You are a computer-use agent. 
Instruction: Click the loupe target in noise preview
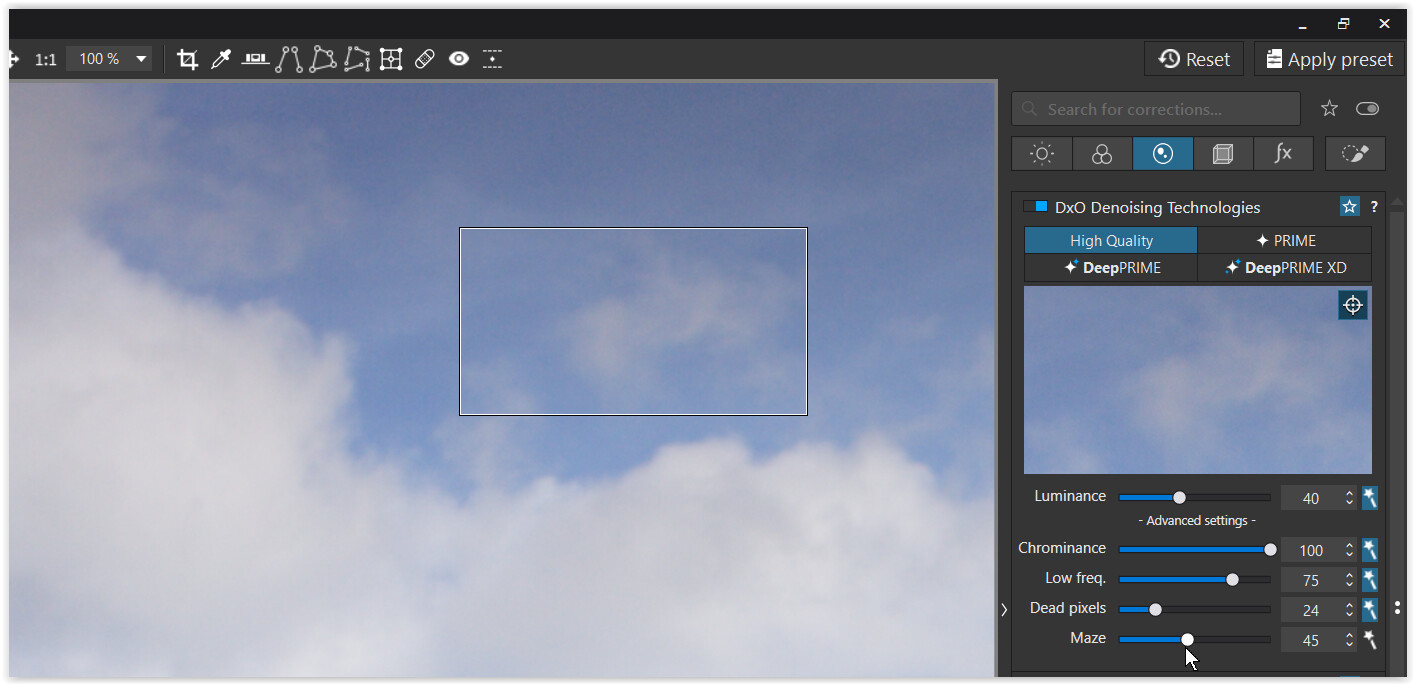coord(1352,305)
